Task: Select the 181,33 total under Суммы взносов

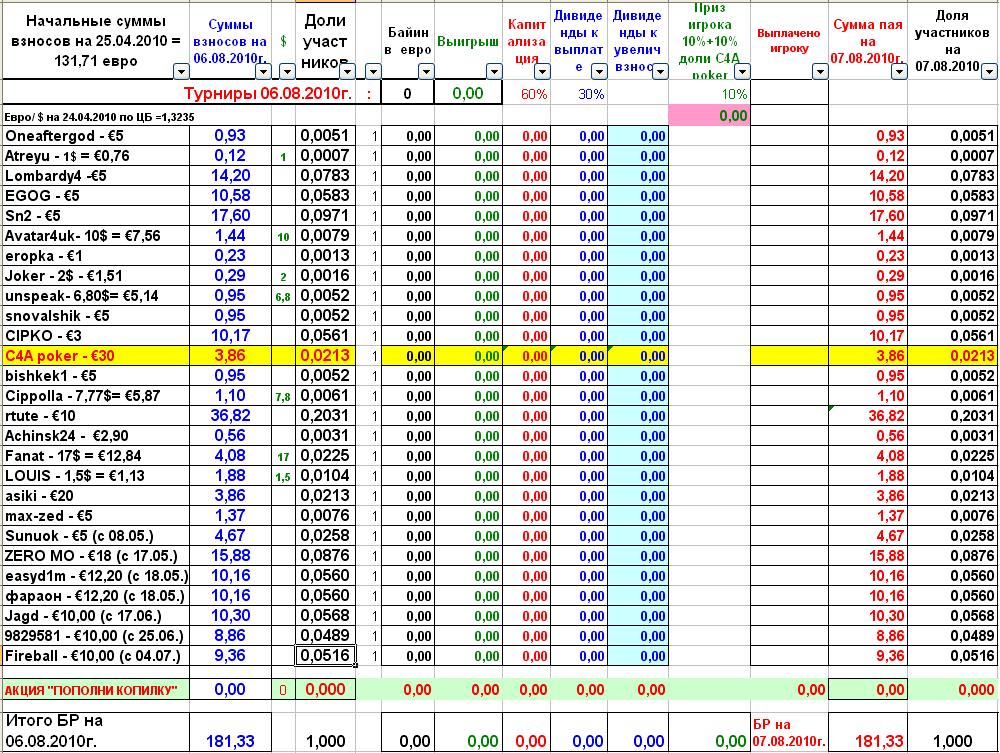Action: pos(230,741)
